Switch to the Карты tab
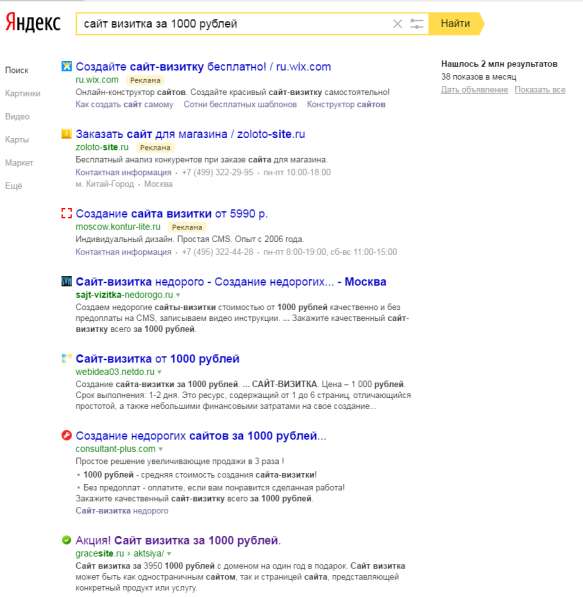Image resolution: width=583 pixels, height=597 pixels. click(x=17, y=140)
